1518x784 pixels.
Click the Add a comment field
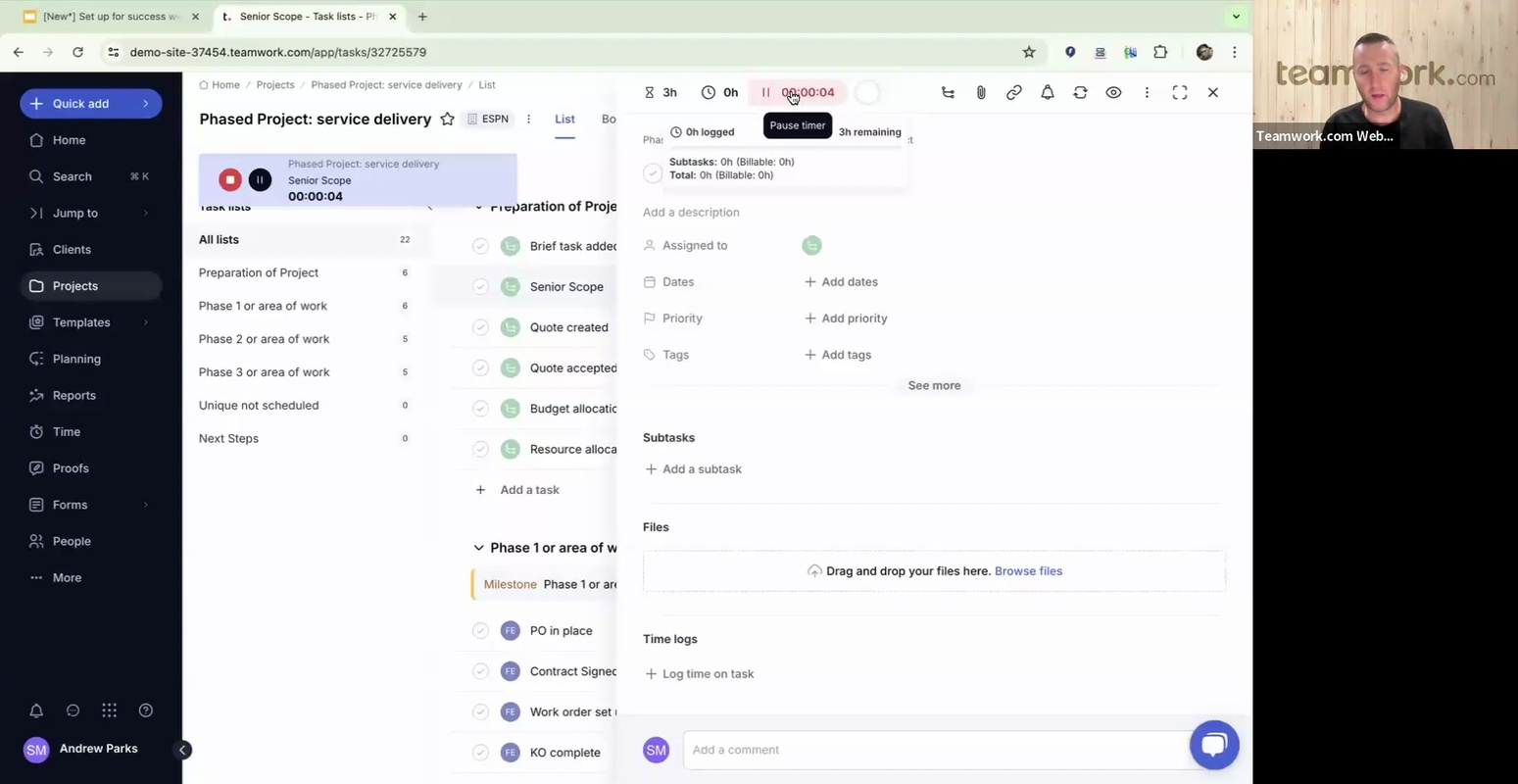click(931, 750)
